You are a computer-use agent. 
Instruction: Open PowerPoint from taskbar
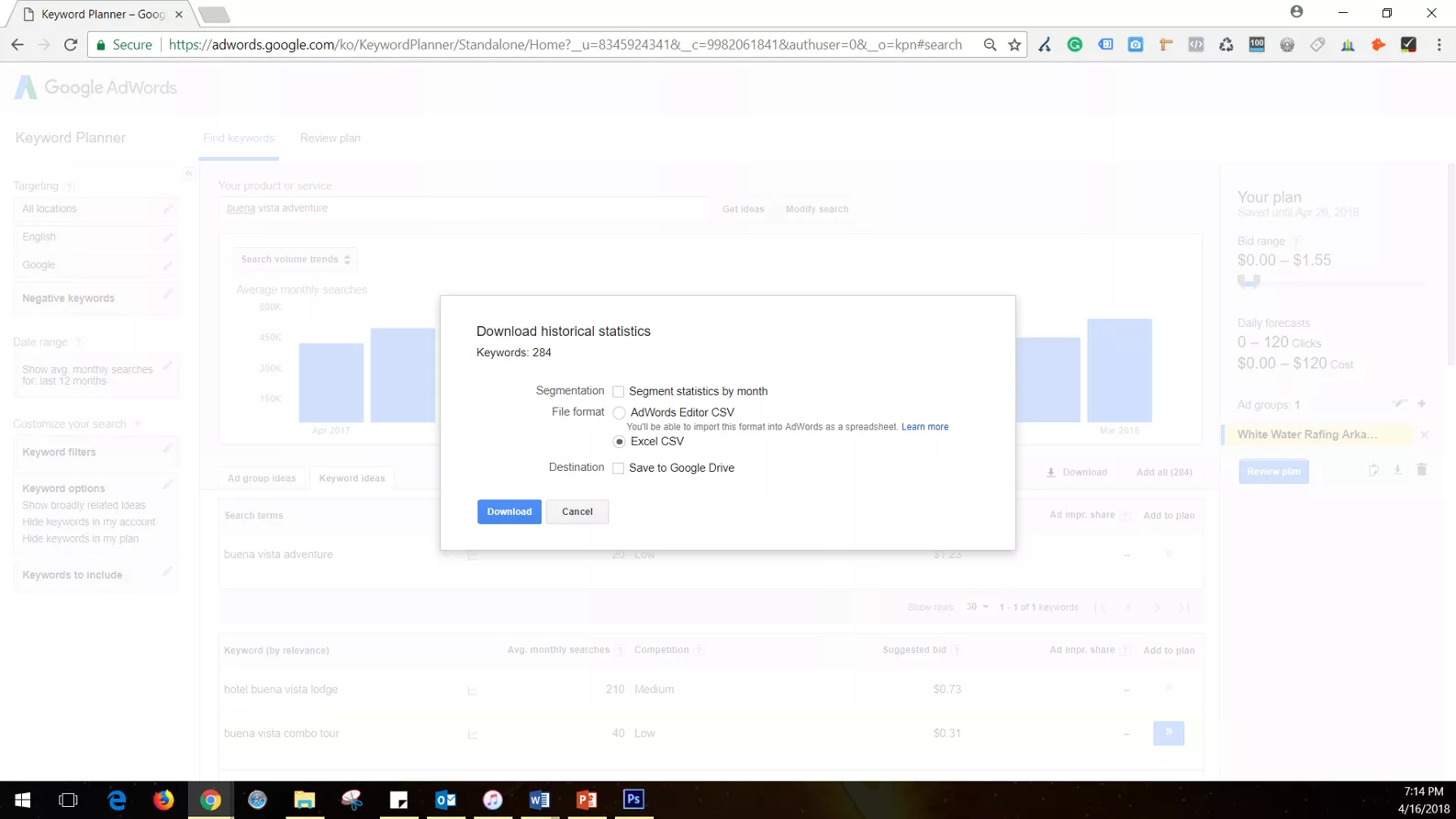tap(587, 800)
